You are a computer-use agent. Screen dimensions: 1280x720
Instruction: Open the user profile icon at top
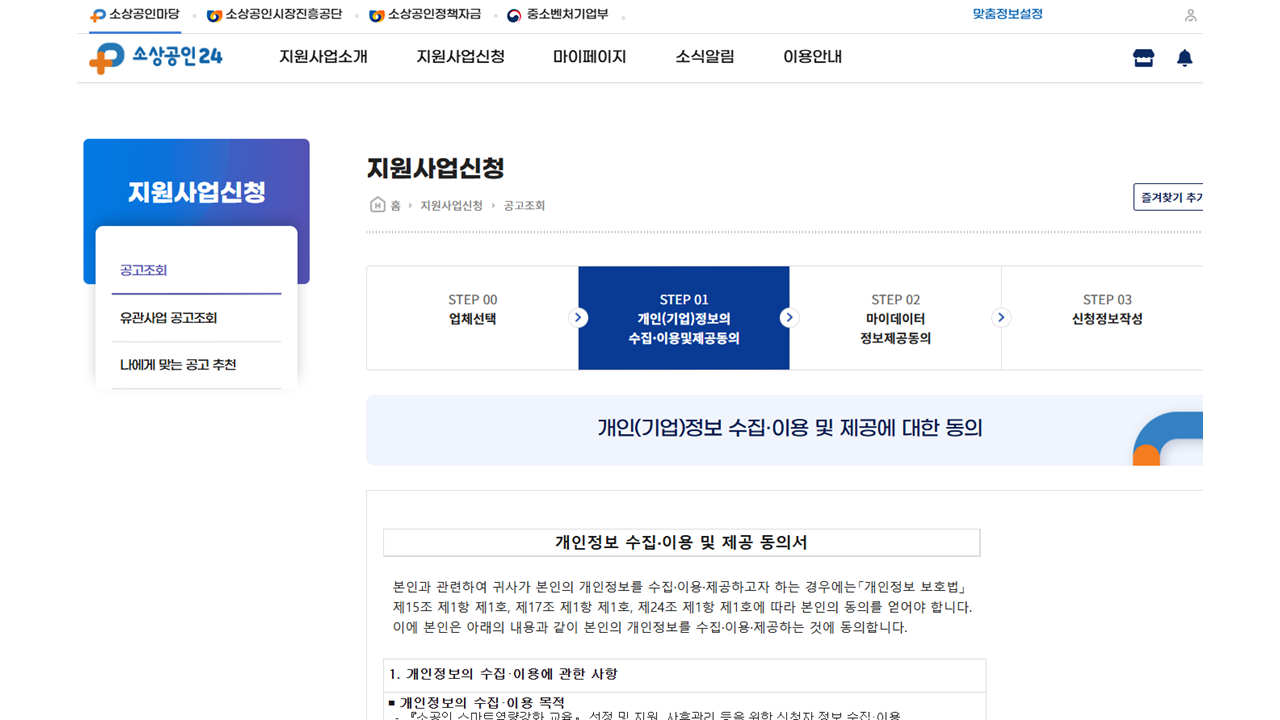click(x=1190, y=15)
